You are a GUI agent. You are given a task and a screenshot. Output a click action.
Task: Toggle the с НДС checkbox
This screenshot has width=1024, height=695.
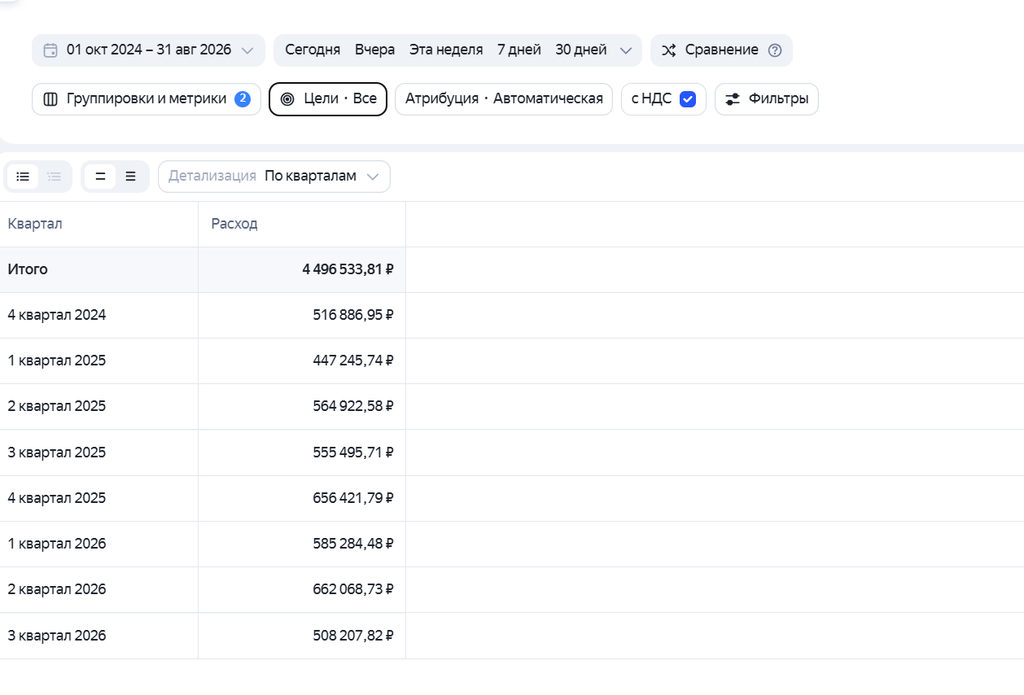688,99
